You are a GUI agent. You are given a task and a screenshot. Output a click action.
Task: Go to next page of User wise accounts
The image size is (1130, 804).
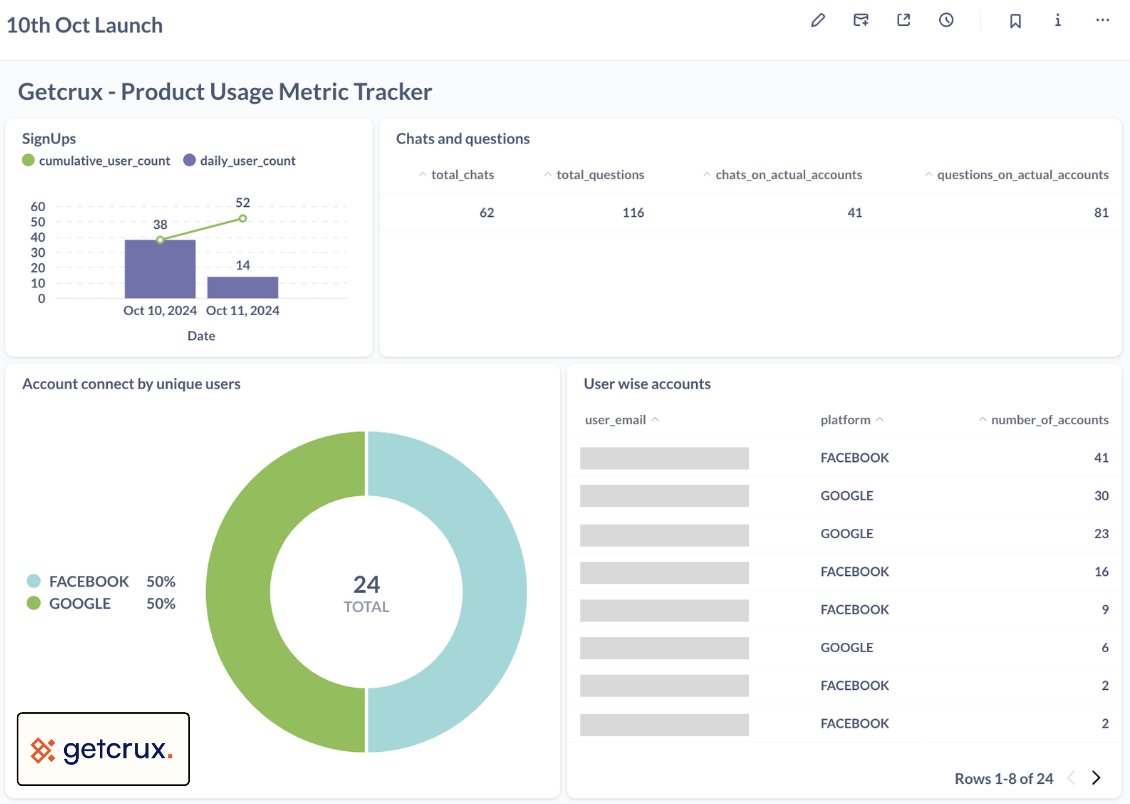(1095, 777)
